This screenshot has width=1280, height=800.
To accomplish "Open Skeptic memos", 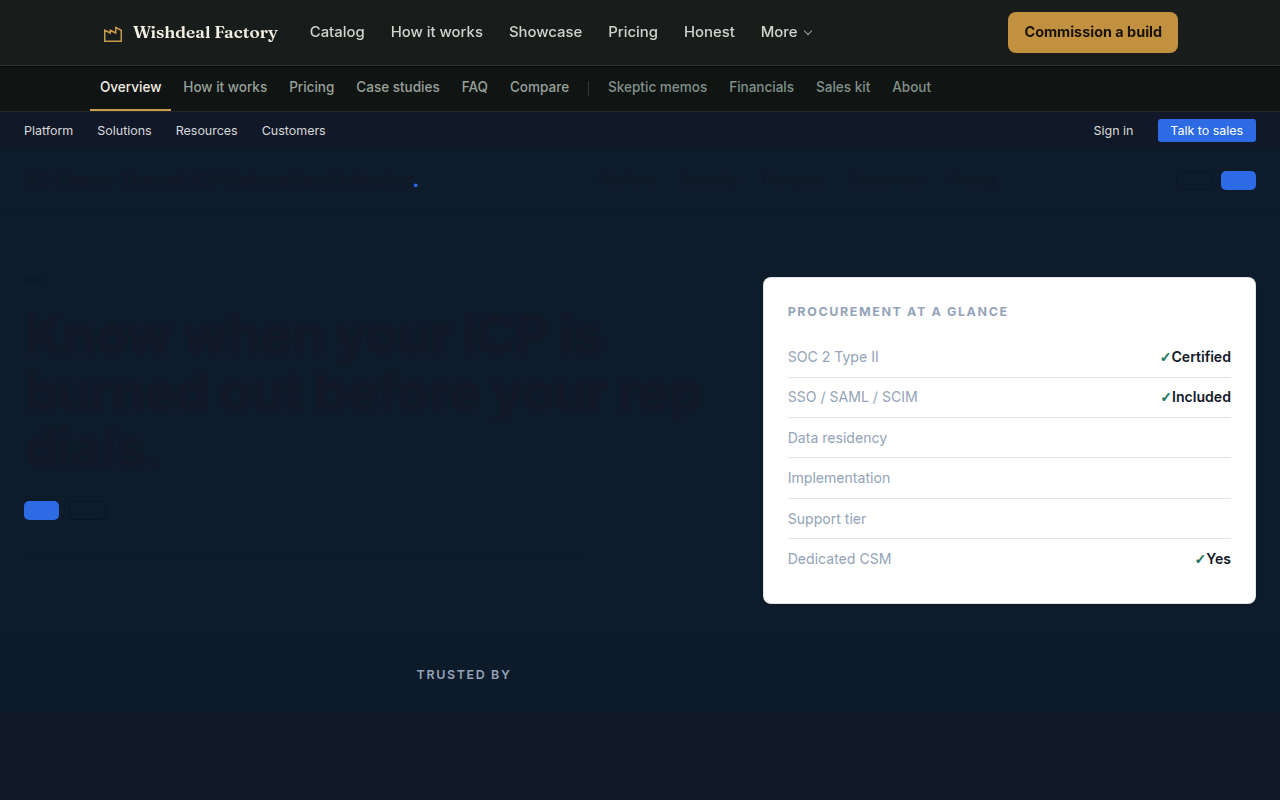I will point(657,87).
